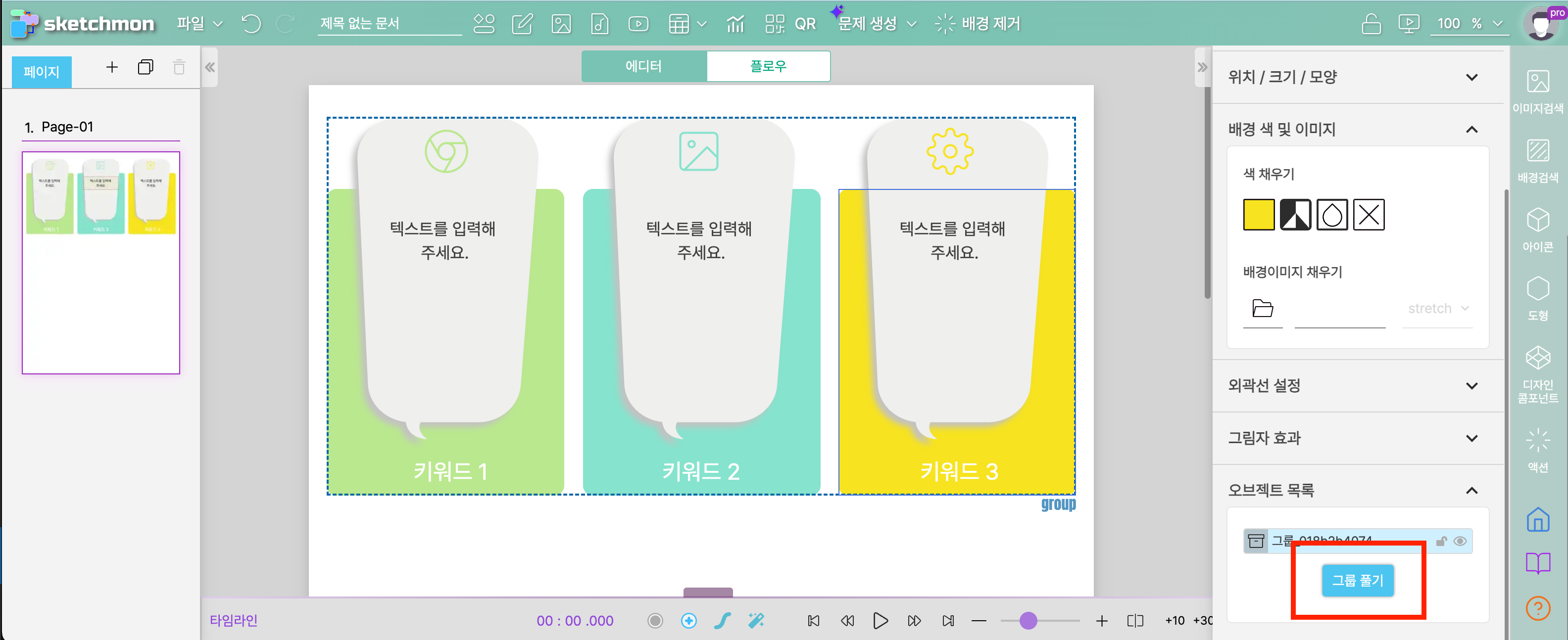Switch to the 플로우 tab
Image resolution: width=1568 pixels, height=640 pixels.
tap(768, 66)
